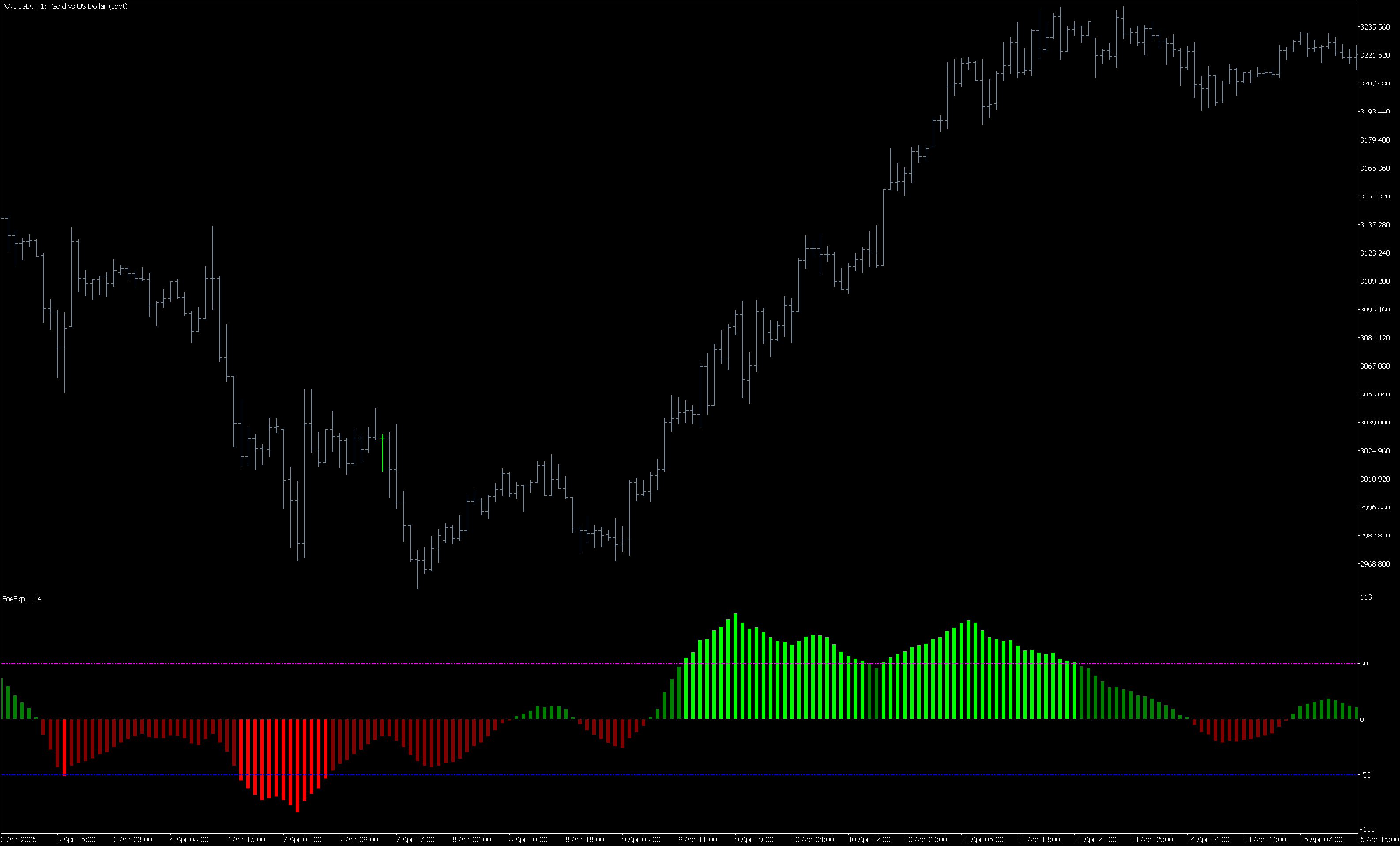Click price label 3151.320 on the scale
Screen dimensions: 1400x846
[x=1374, y=197]
